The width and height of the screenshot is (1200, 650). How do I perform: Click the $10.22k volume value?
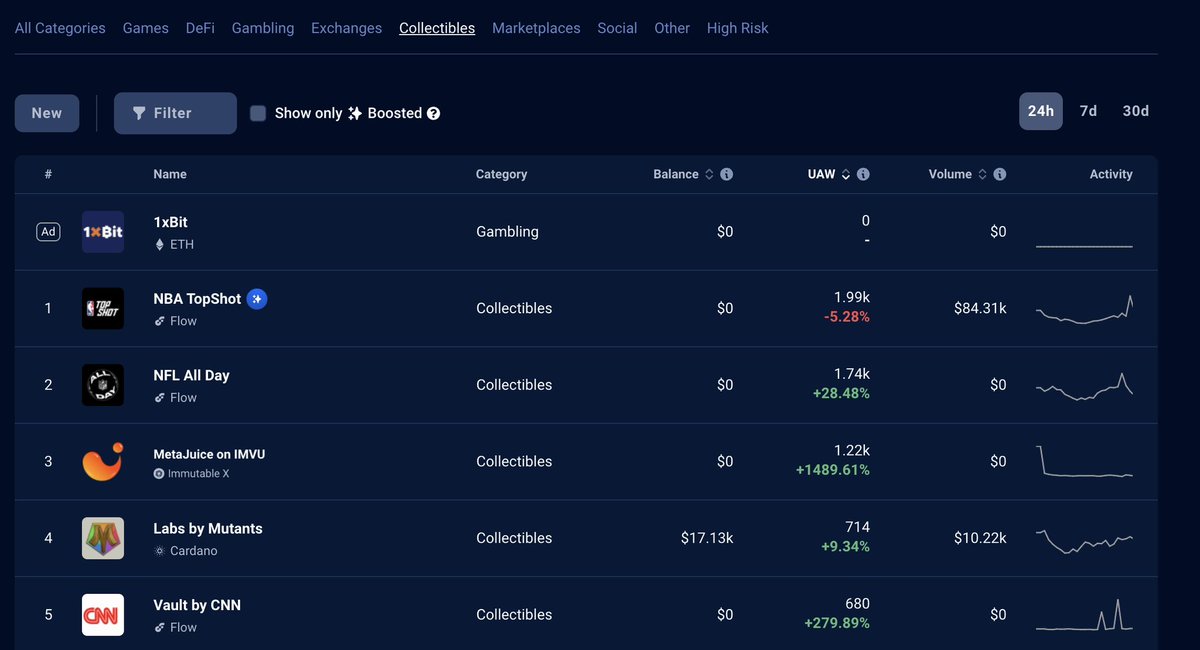tap(980, 538)
